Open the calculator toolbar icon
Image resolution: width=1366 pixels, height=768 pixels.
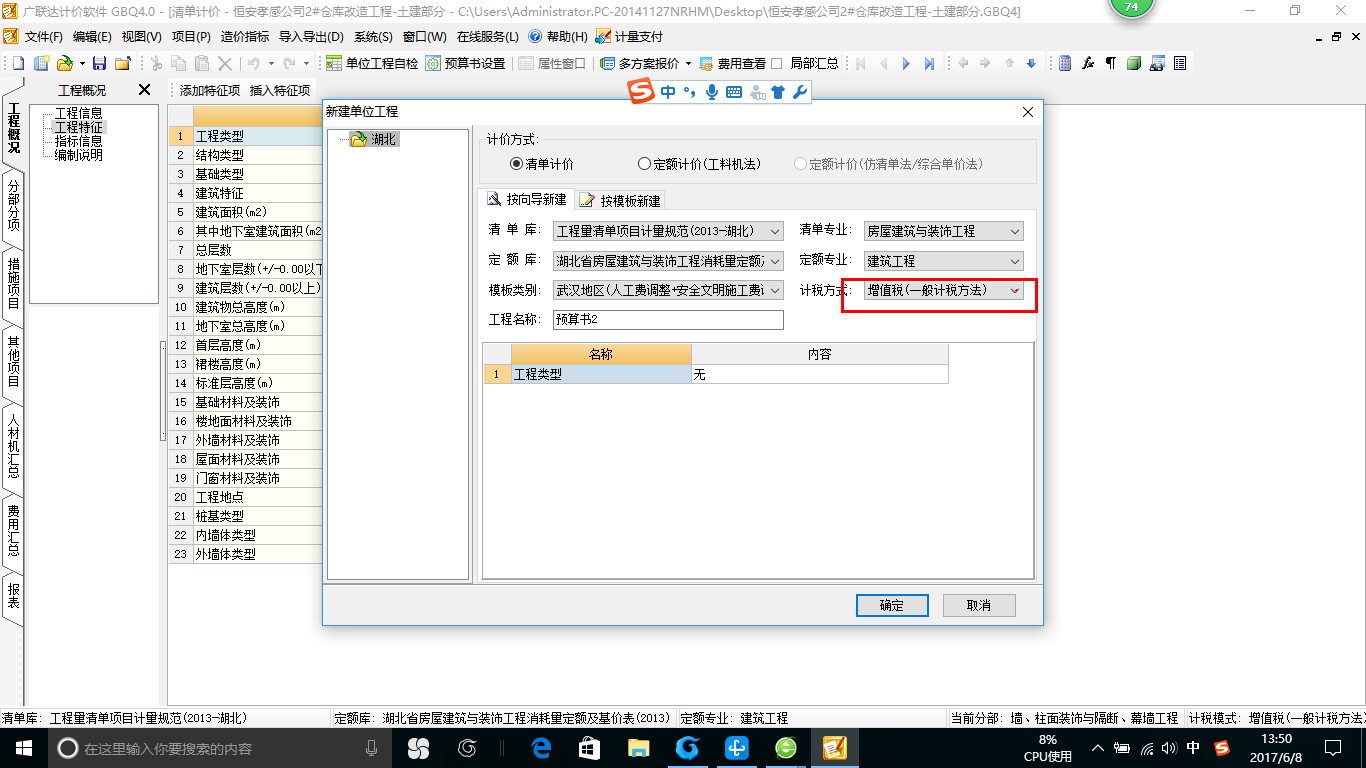click(x=1065, y=63)
